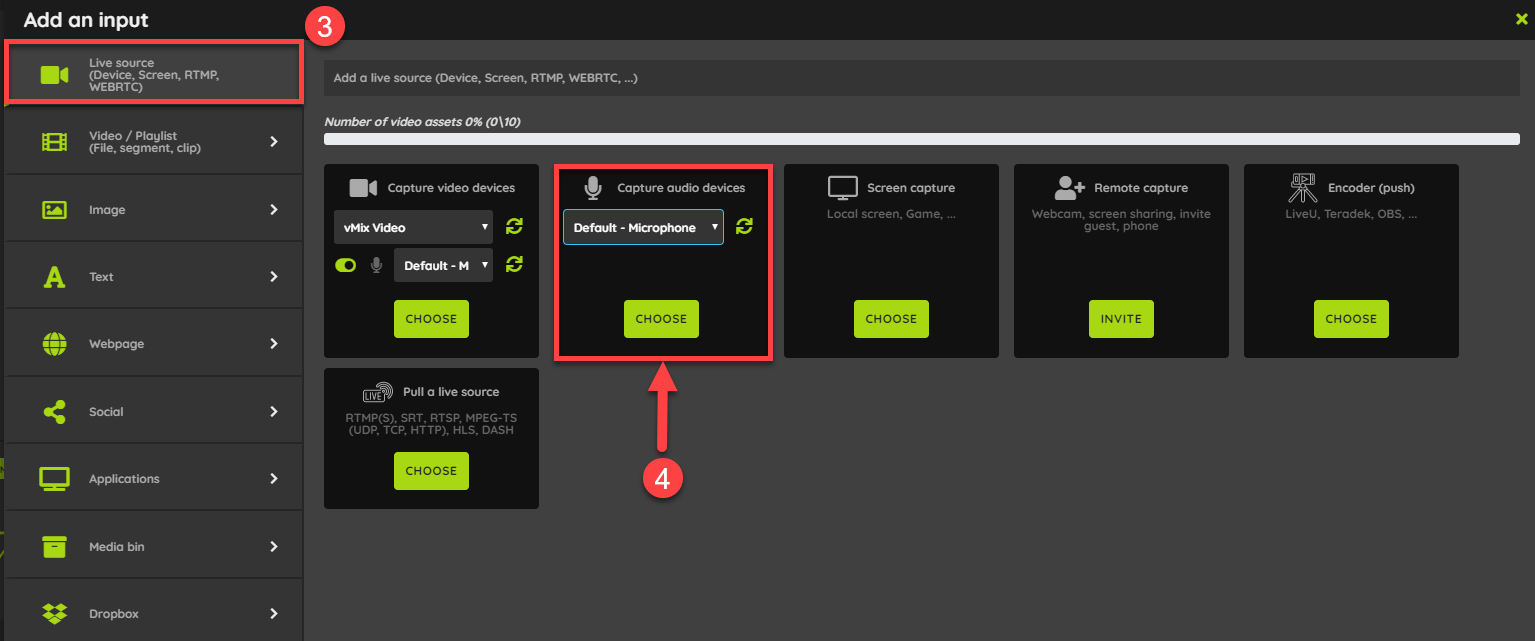Select the Image menu label
The image size is (1535, 641).
(107, 210)
